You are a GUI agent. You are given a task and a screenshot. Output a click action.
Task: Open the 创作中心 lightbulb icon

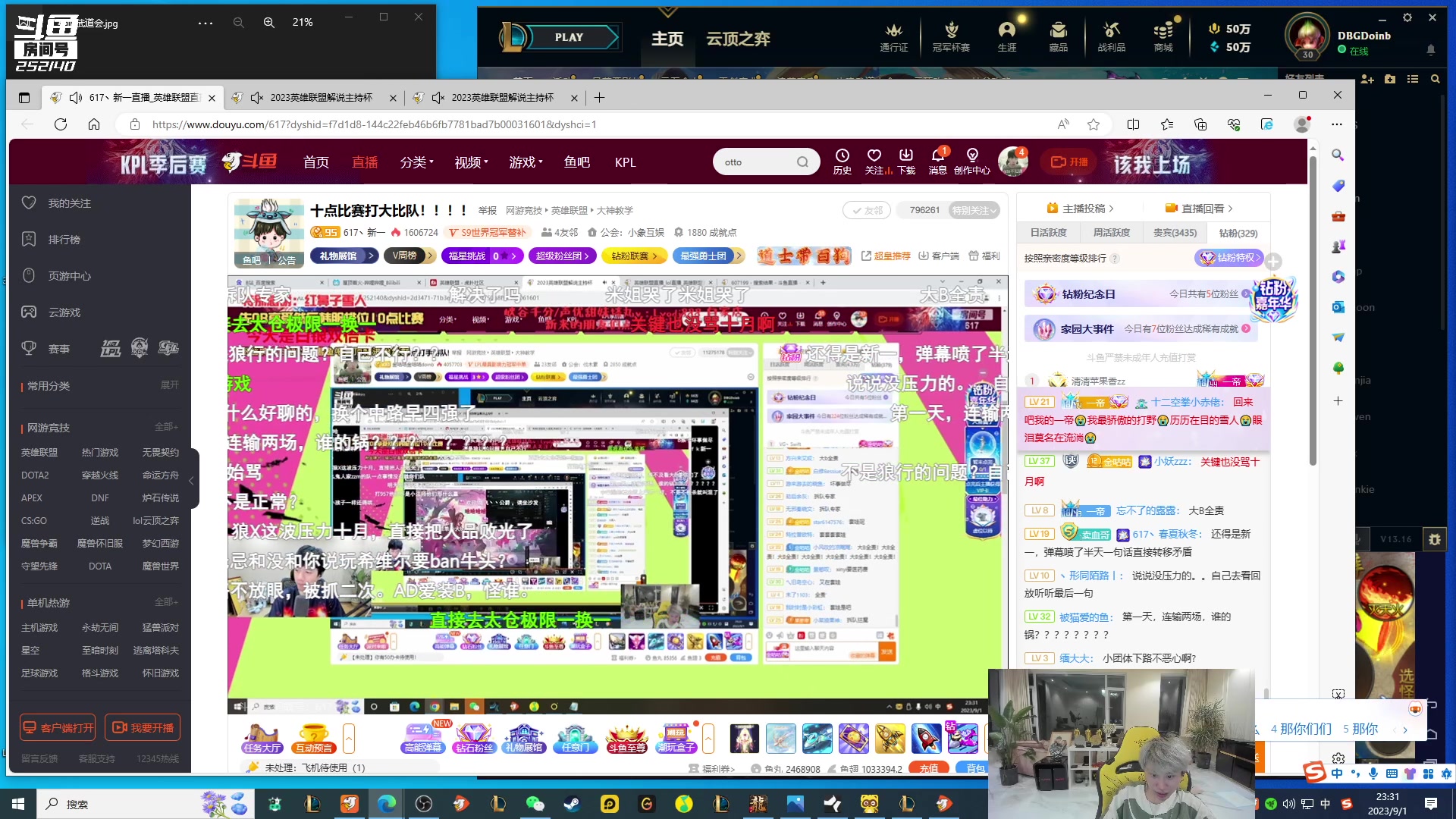pyautogui.click(x=972, y=162)
